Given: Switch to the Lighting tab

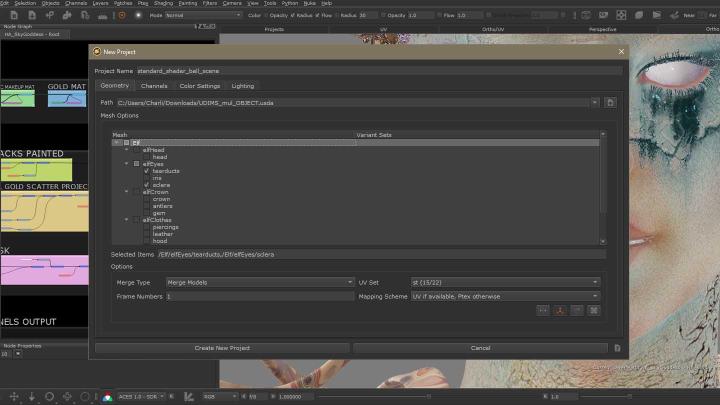Looking at the screenshot, I should pos(243,86).
